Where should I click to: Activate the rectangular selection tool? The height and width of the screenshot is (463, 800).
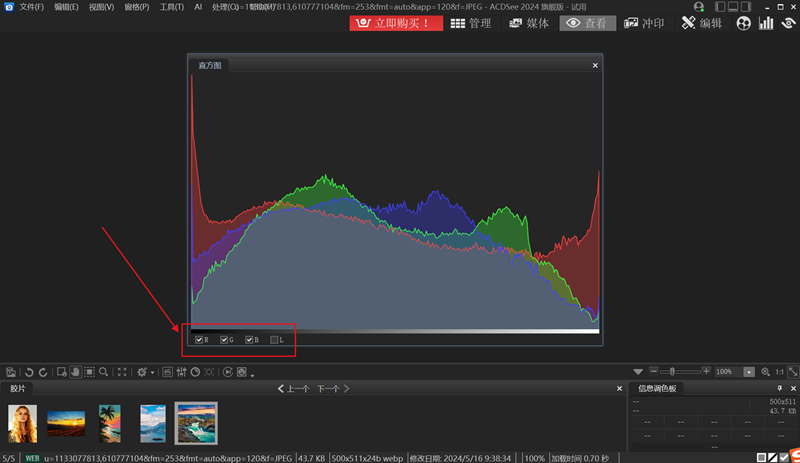pos(89,372)
